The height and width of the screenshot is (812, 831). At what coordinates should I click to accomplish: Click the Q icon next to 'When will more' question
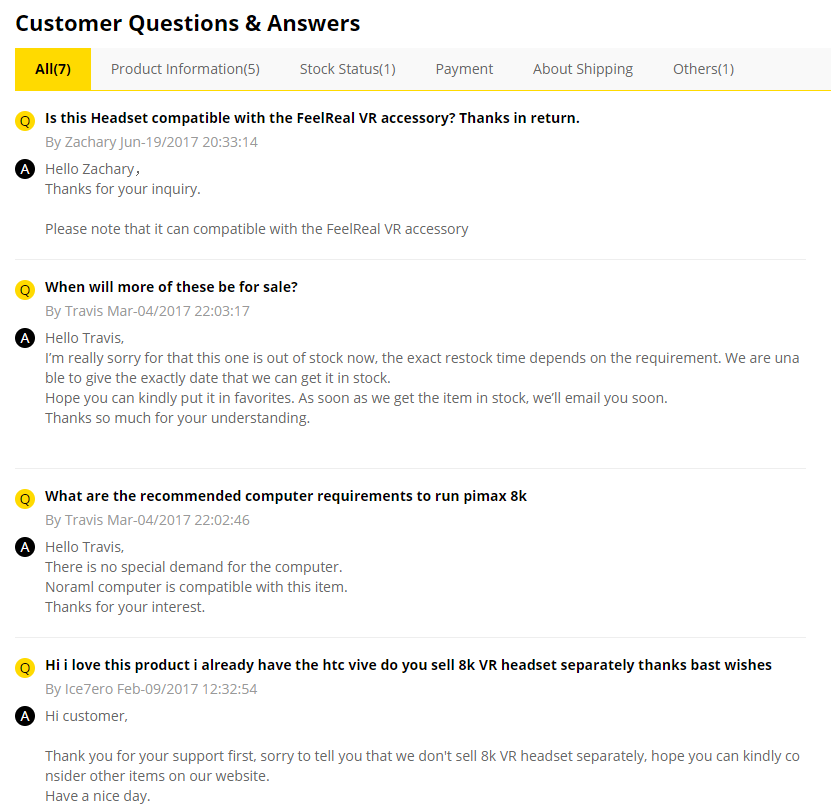25,290
